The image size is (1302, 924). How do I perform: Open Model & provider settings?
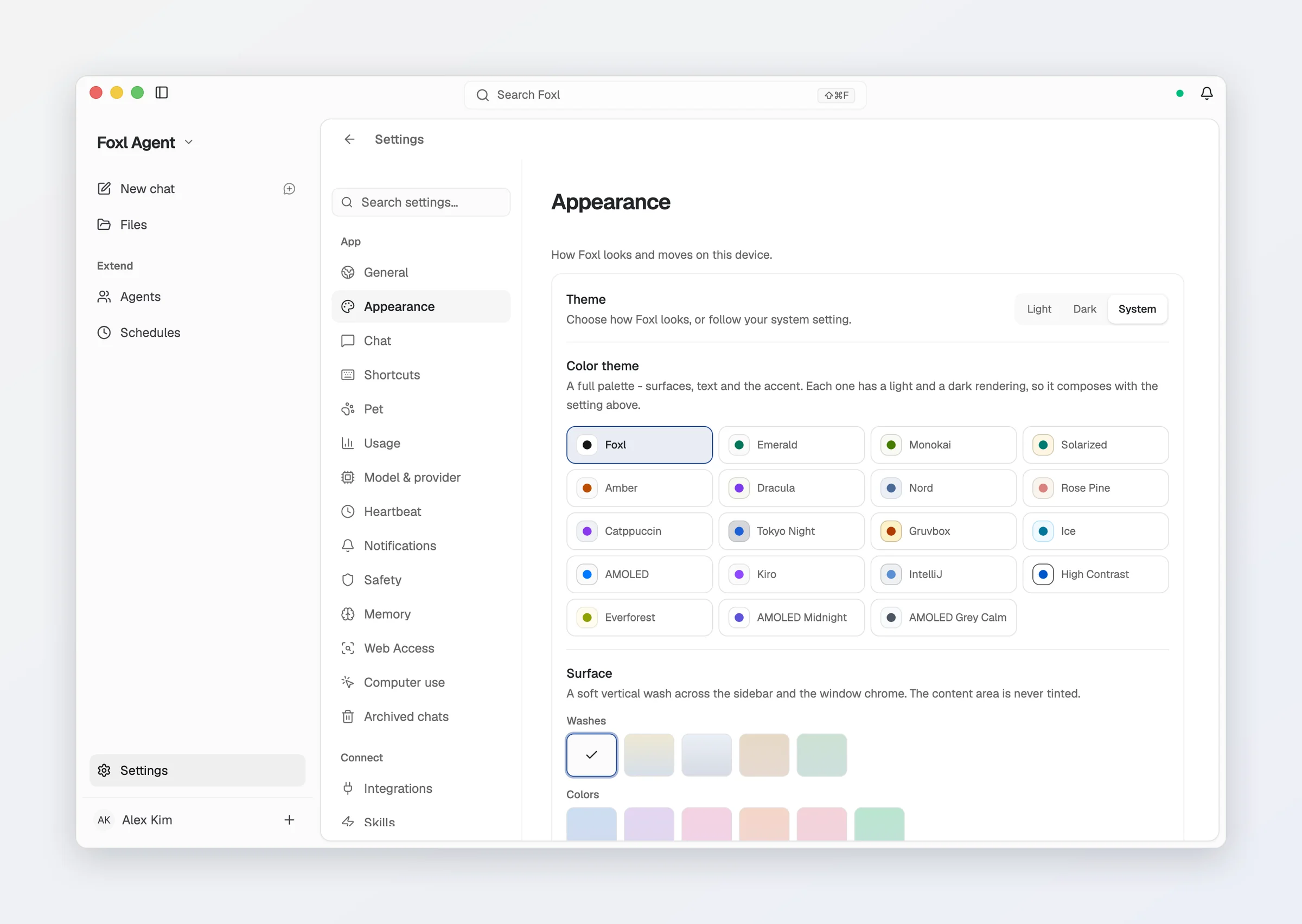[x=421, y=477]
